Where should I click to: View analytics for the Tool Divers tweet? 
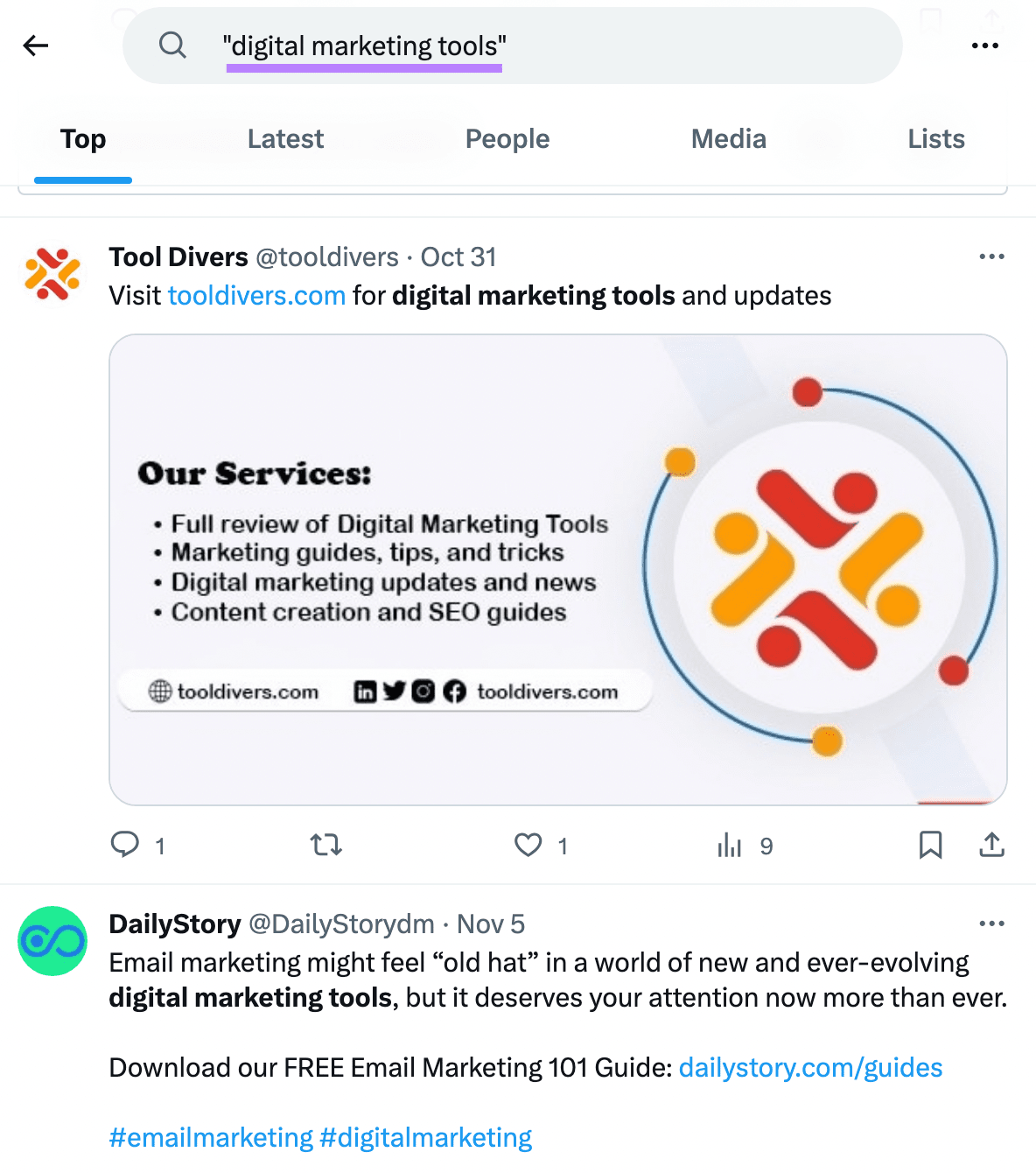[729, 845]
